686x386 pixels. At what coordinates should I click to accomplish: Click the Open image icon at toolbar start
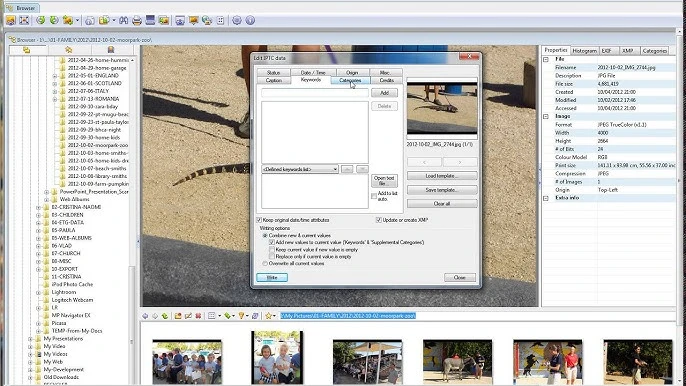[x=11, y=20]
